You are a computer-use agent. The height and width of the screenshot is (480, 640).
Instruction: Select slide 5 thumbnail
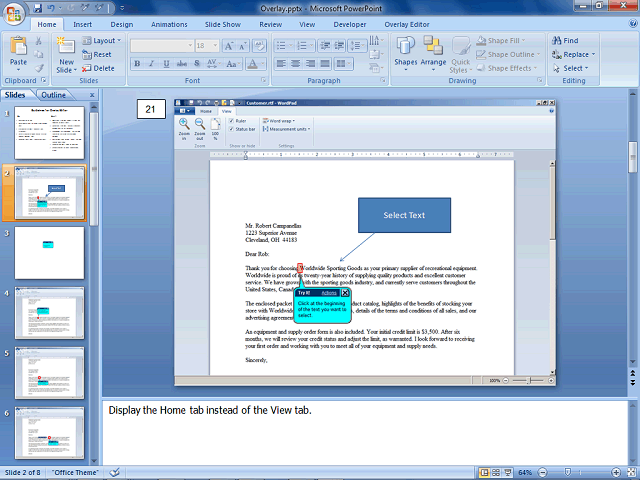coord(49,373)
